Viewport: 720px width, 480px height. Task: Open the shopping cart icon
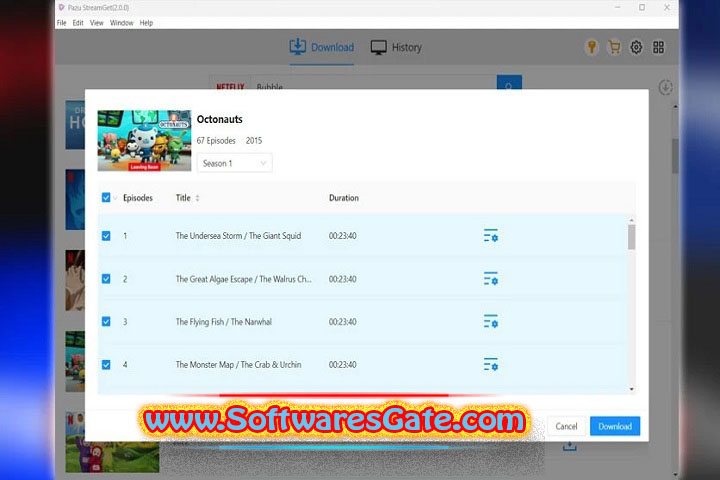click(x=614, y=47)
